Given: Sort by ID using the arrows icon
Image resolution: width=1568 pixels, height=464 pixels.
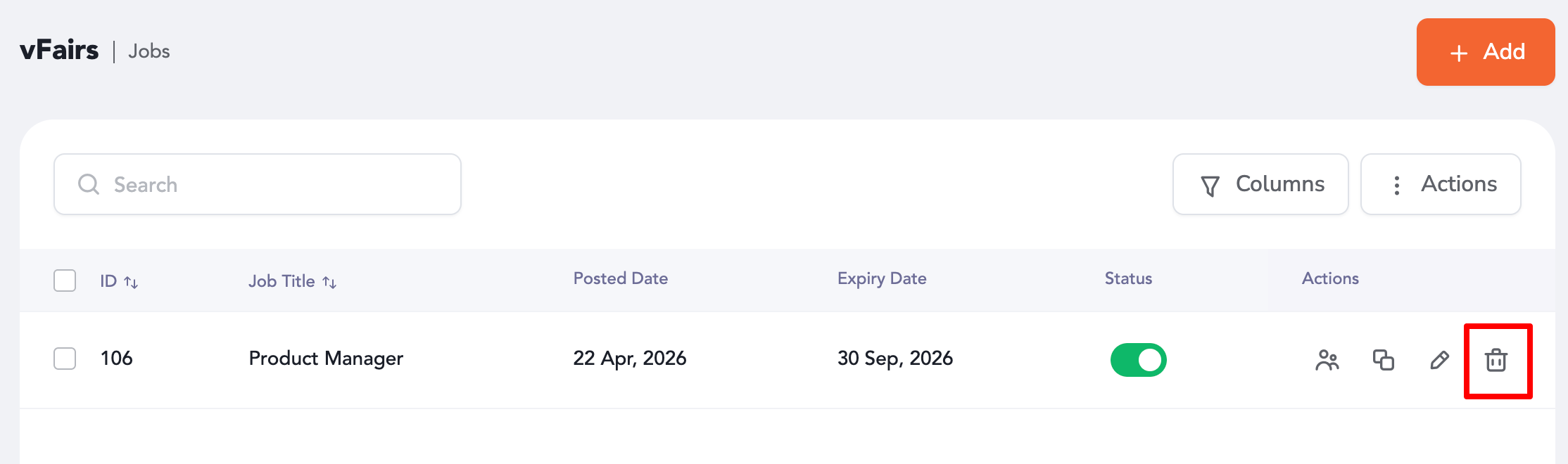Looking at the screenshot, I should coord(131,283).
